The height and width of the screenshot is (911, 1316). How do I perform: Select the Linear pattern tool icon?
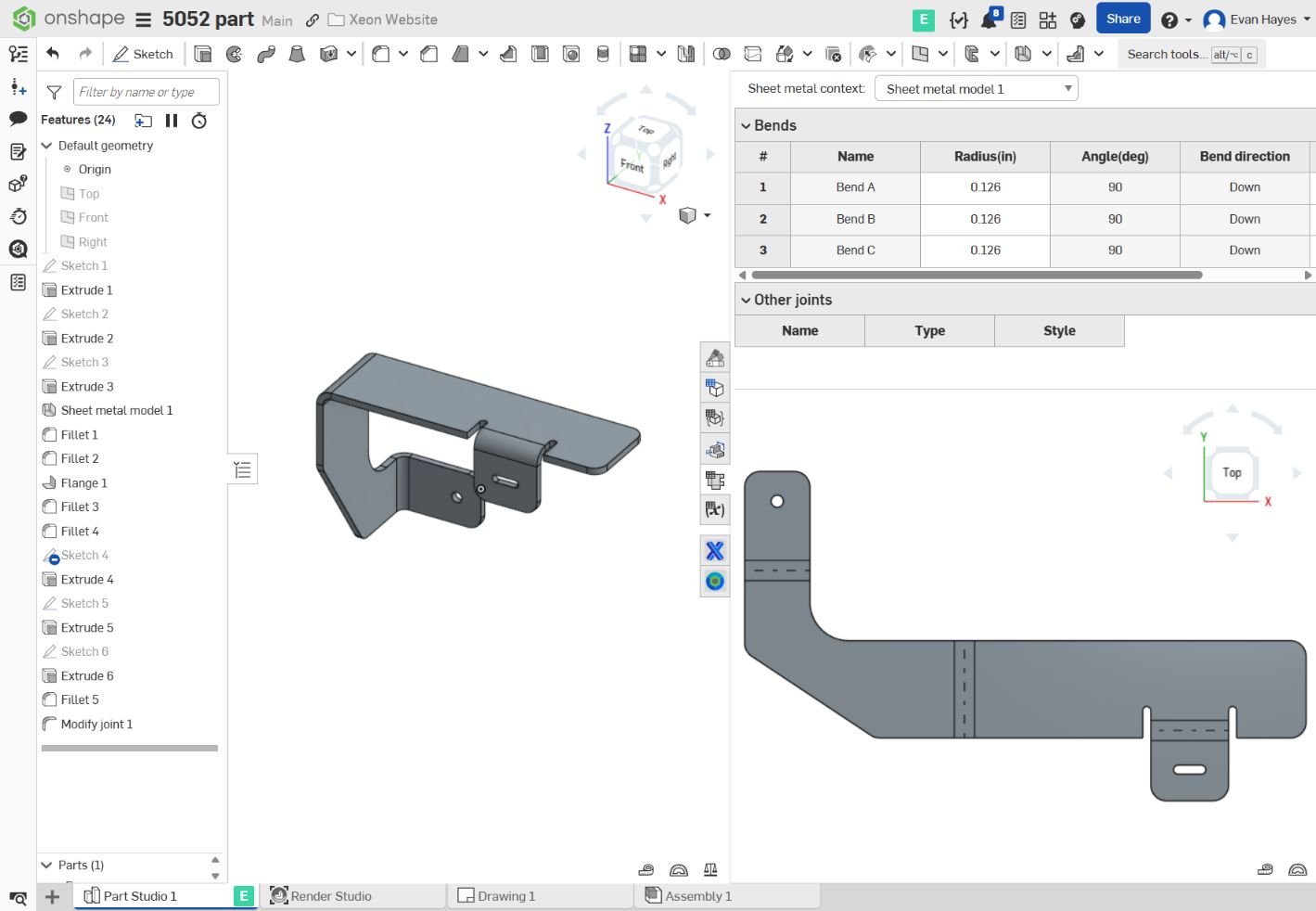638,55
